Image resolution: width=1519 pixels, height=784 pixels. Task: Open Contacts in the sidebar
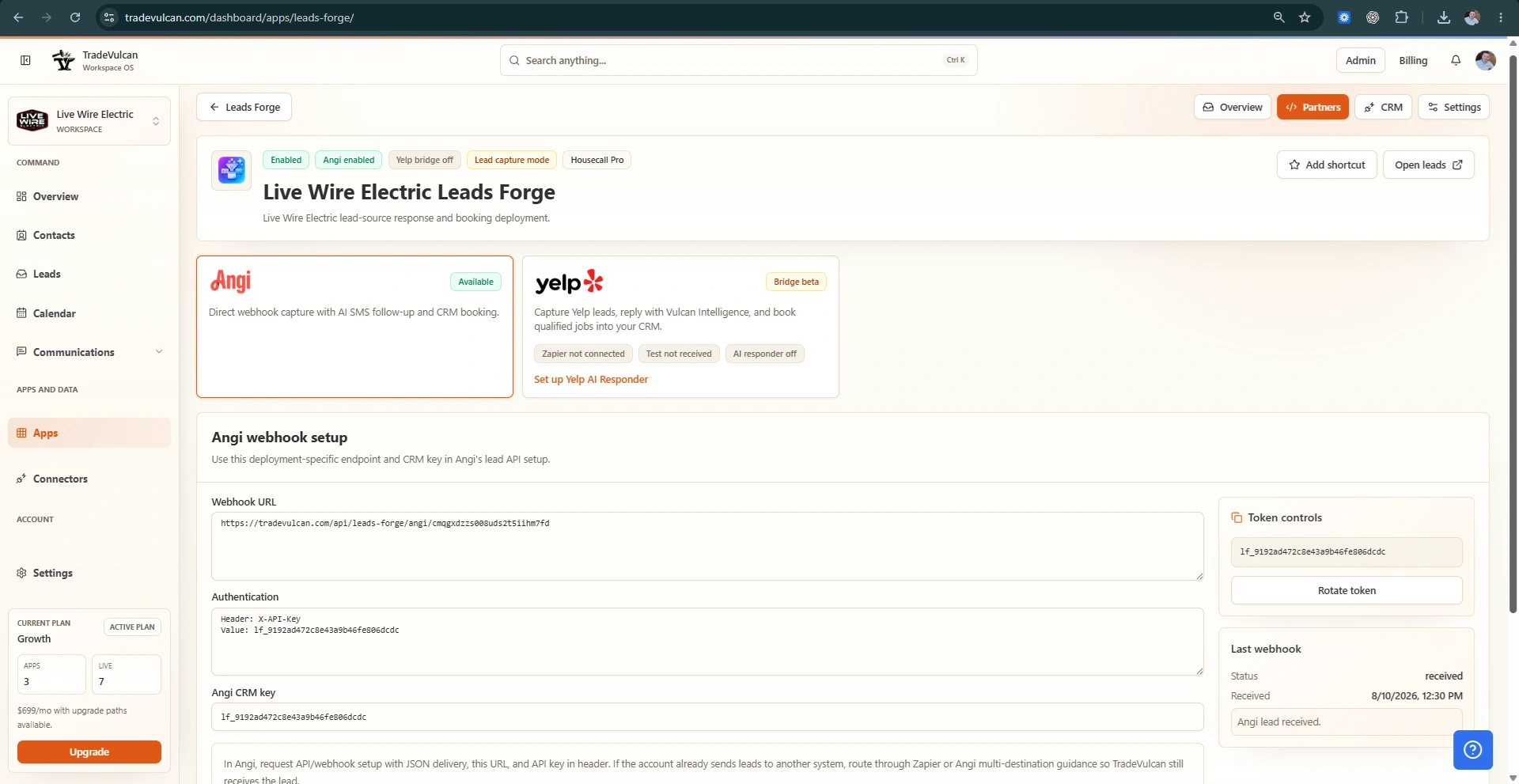pos(89,235)
